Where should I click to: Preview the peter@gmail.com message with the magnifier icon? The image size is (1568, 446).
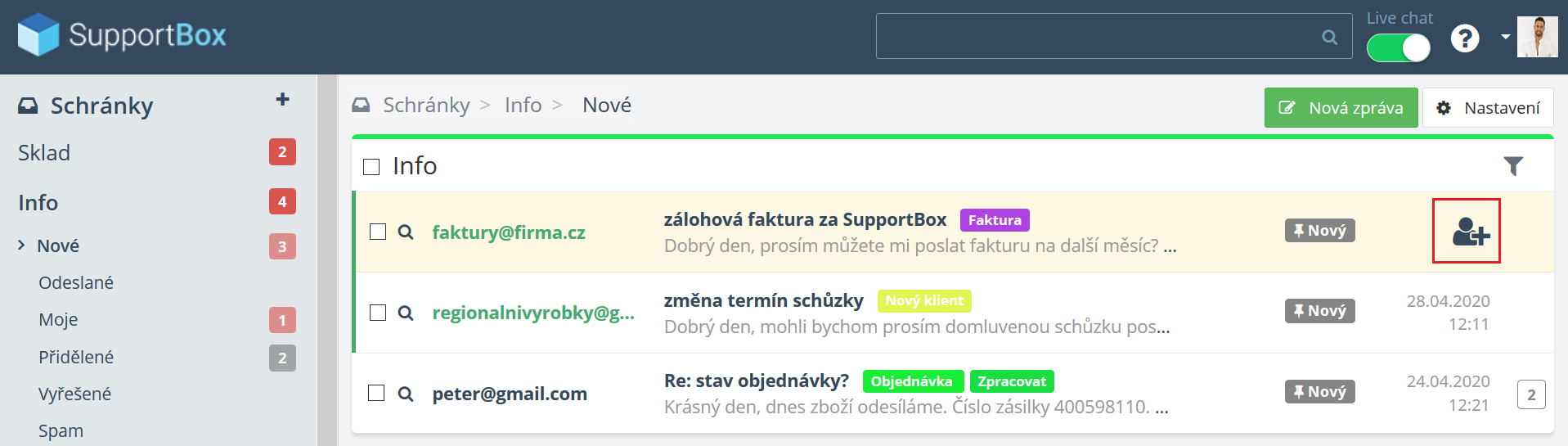point(405,394)
